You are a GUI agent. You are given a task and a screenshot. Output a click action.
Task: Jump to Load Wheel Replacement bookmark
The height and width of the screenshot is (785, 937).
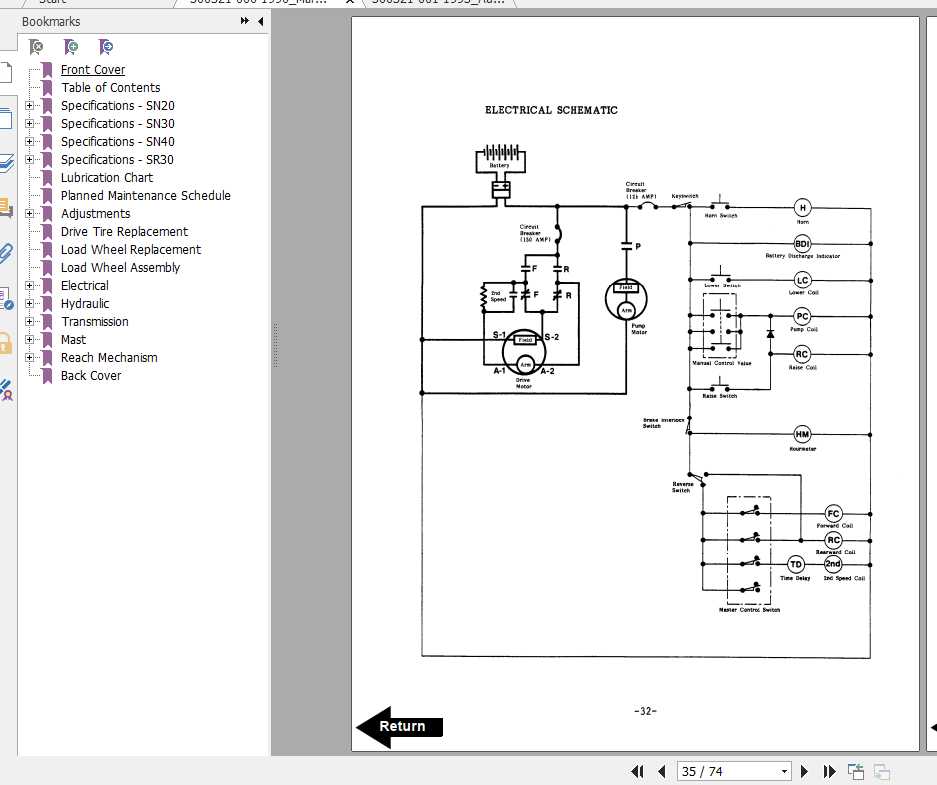pos(131,250)
